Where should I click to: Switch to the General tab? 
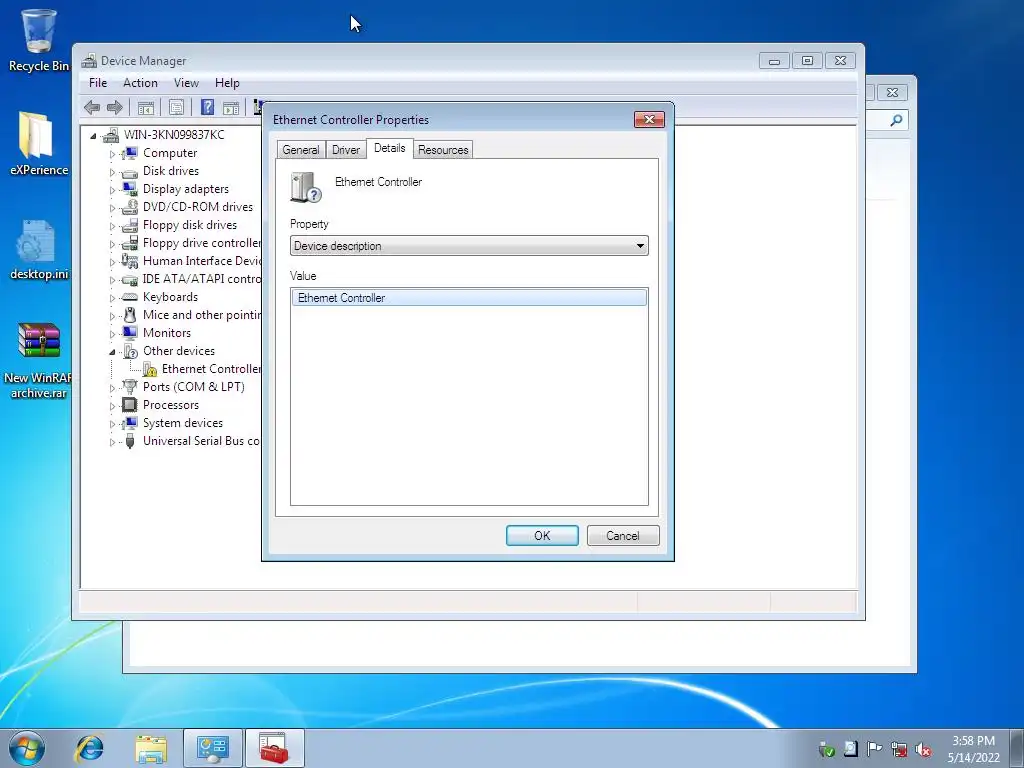tap(300, 150)
